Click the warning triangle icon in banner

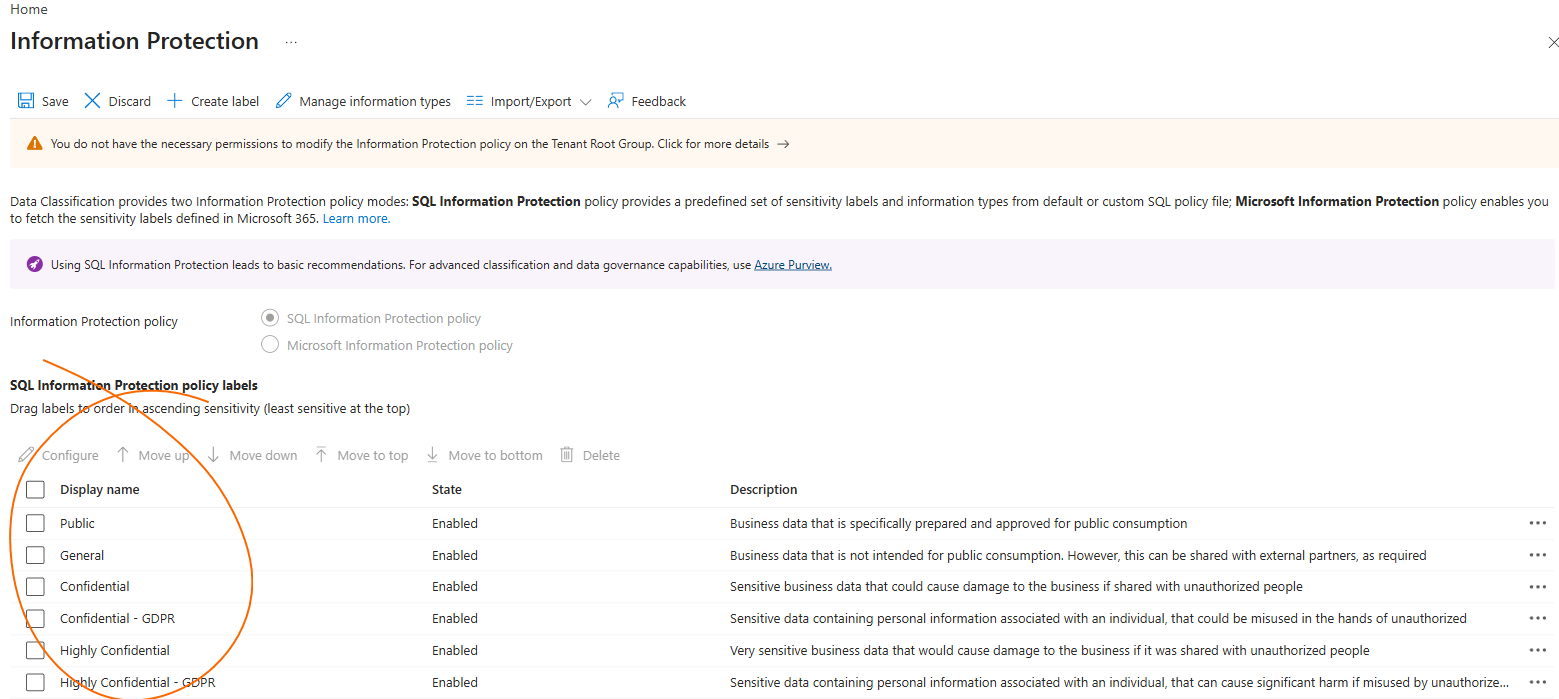point(35,144)
